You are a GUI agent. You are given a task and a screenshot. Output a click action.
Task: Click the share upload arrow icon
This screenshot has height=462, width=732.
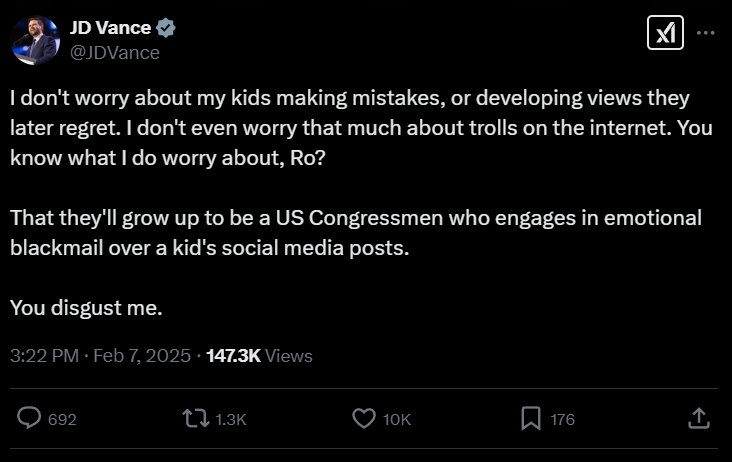coord(700,419)
